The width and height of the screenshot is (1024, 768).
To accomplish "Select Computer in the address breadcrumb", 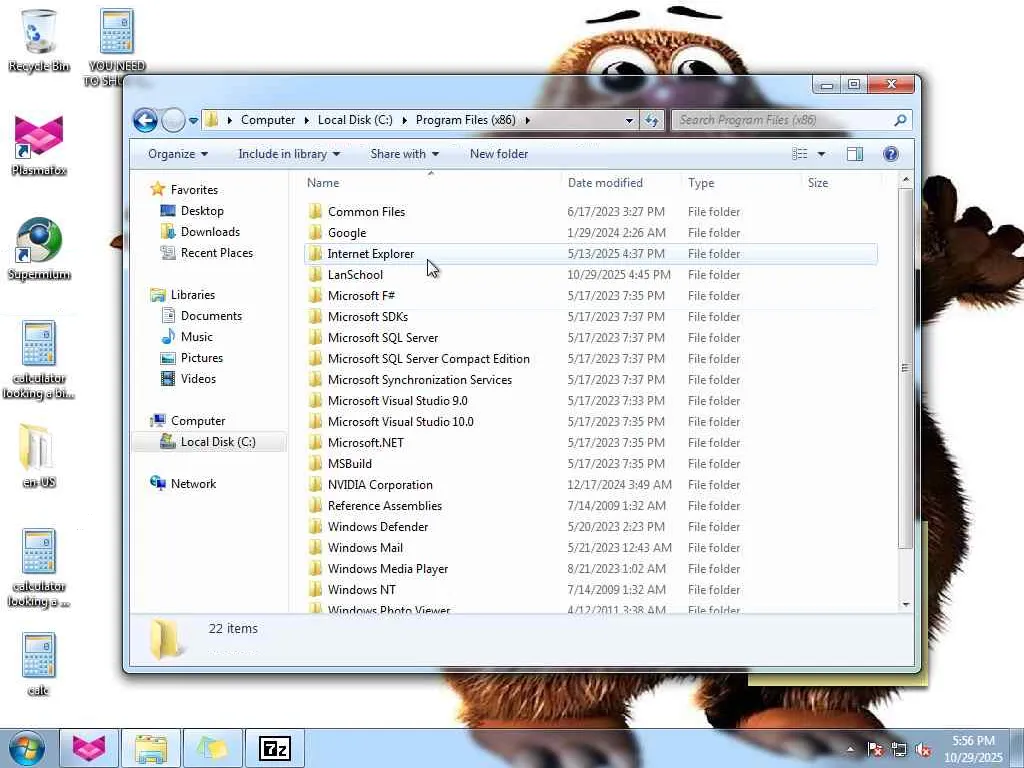I will tap(268, 120).
